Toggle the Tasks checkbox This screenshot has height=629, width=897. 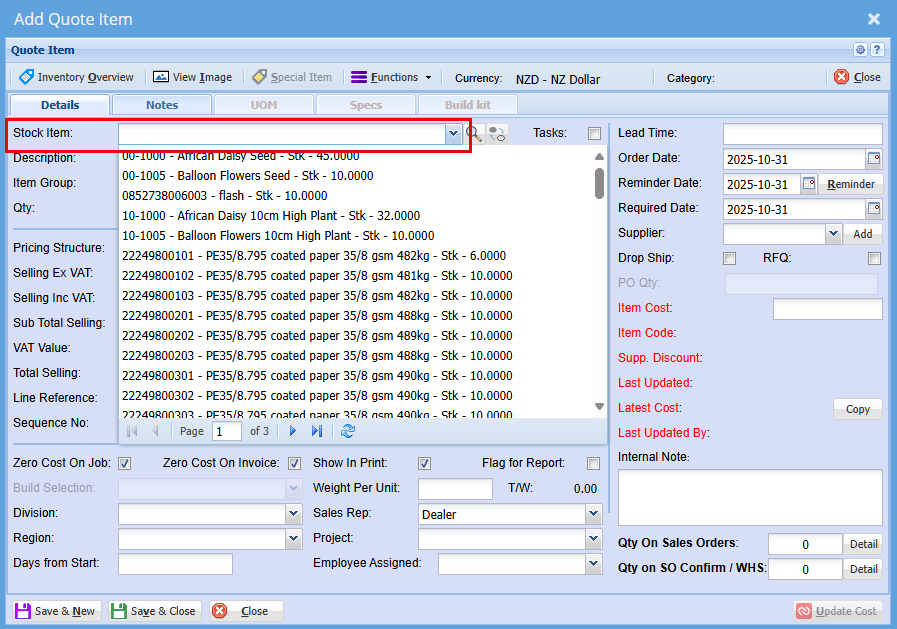[595, 134]
